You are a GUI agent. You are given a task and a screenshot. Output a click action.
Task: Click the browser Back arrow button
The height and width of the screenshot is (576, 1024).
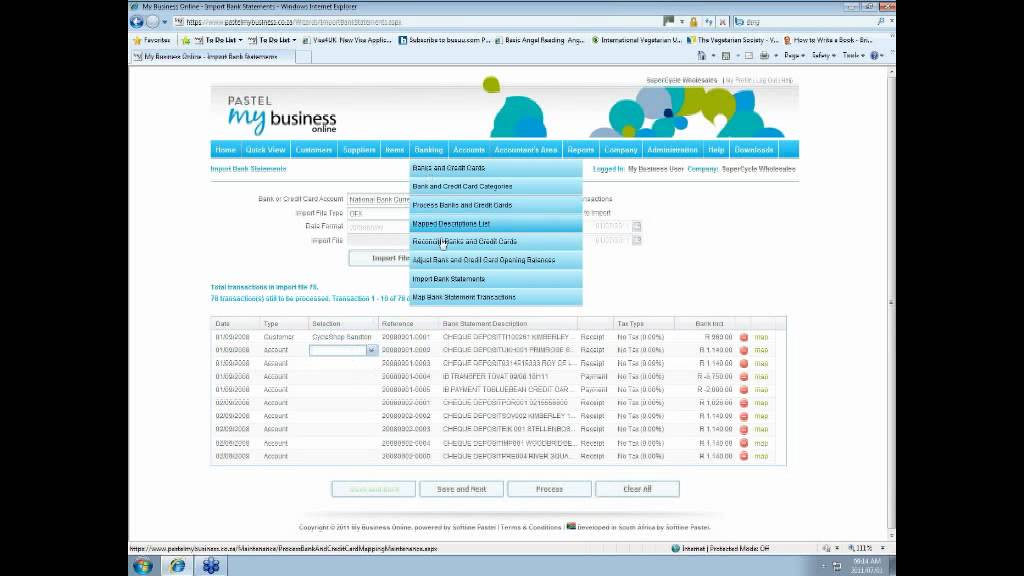(136, 22)
